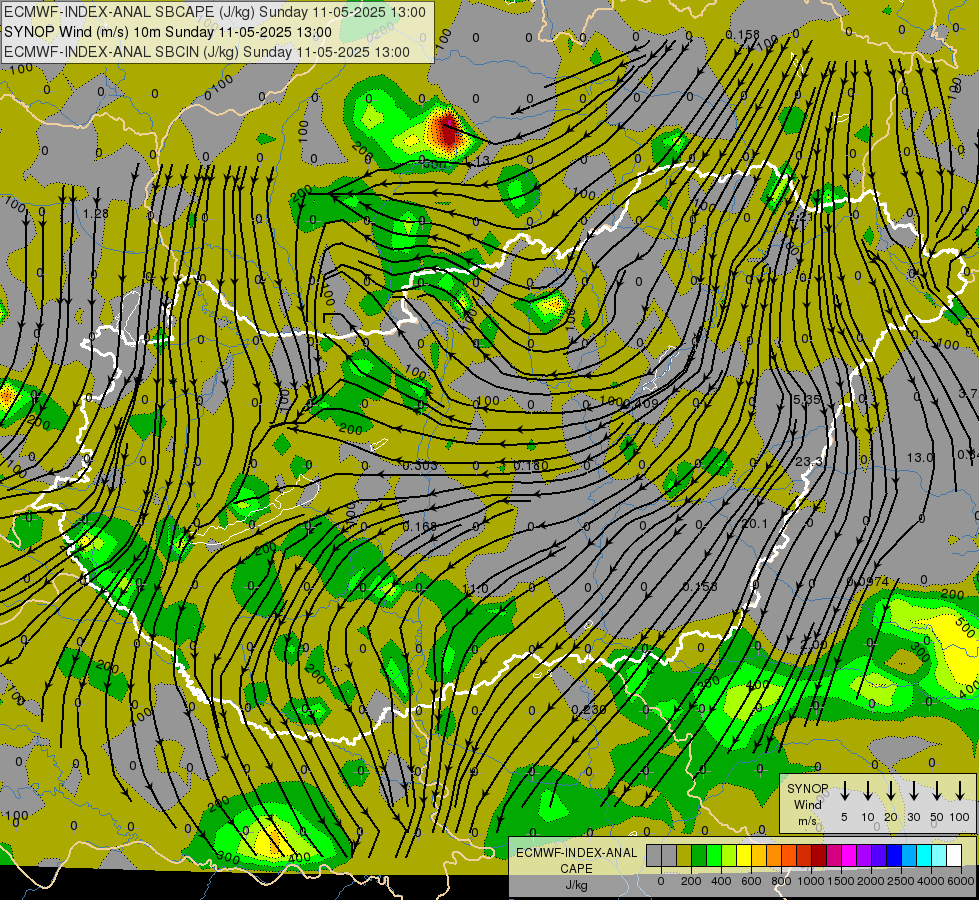
Task: Click the '1000' tick label on the CAPE scale
Action: pos(811,881)
